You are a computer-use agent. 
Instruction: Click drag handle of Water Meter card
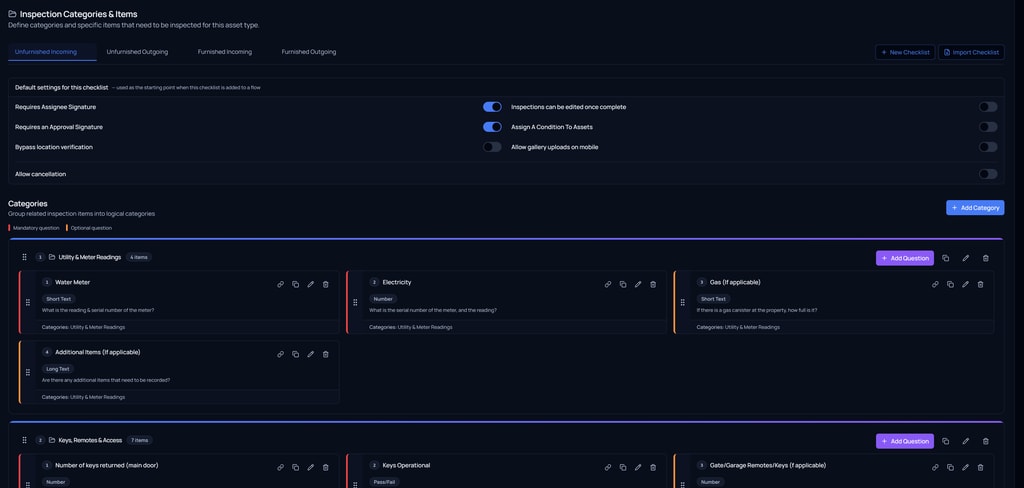click(x=27, y=302)
